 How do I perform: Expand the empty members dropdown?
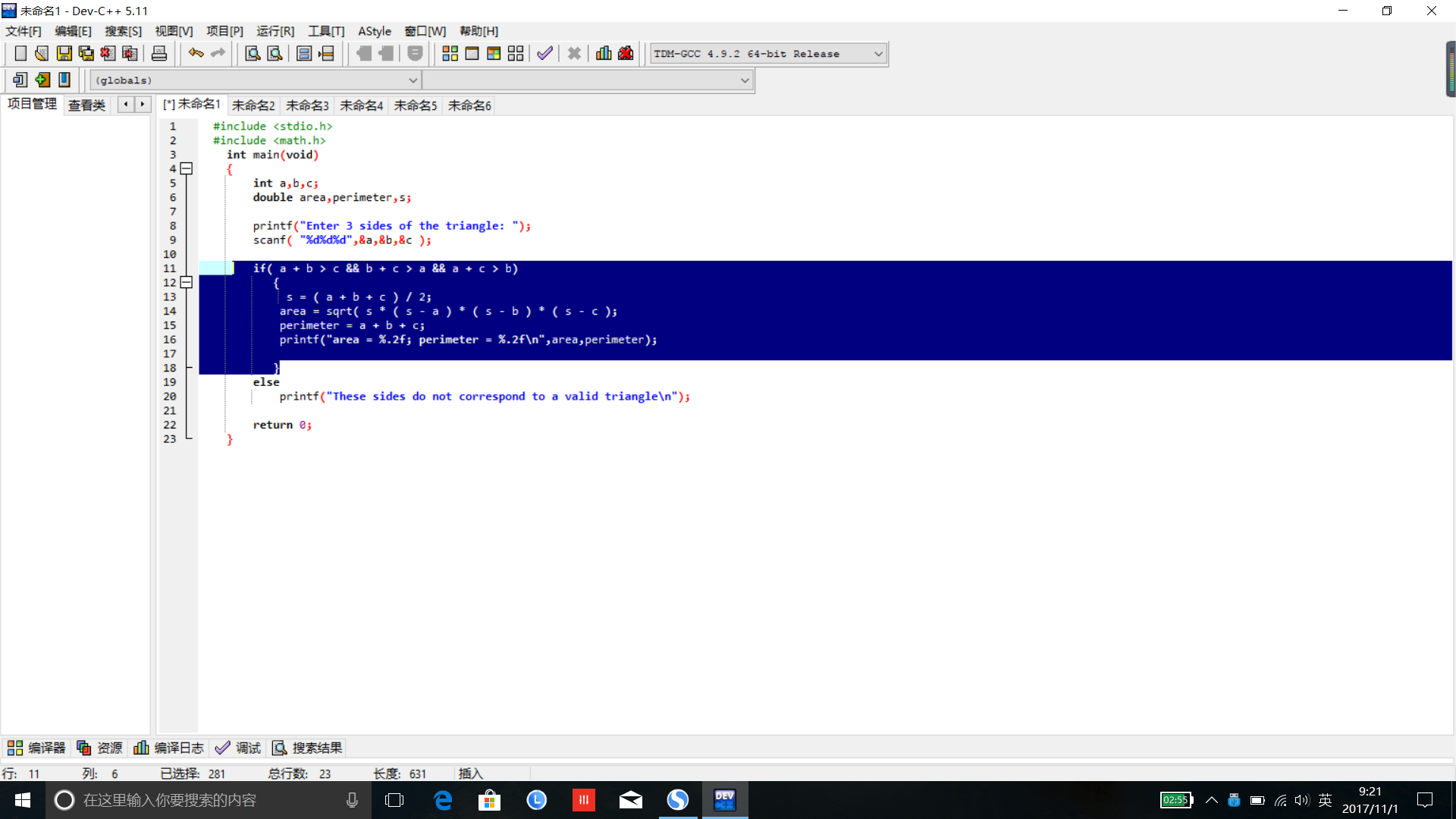[588, 80]
